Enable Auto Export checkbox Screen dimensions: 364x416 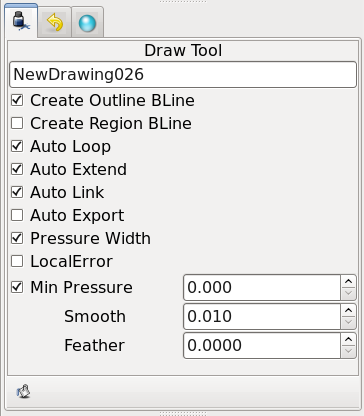(x=17, y=215)
